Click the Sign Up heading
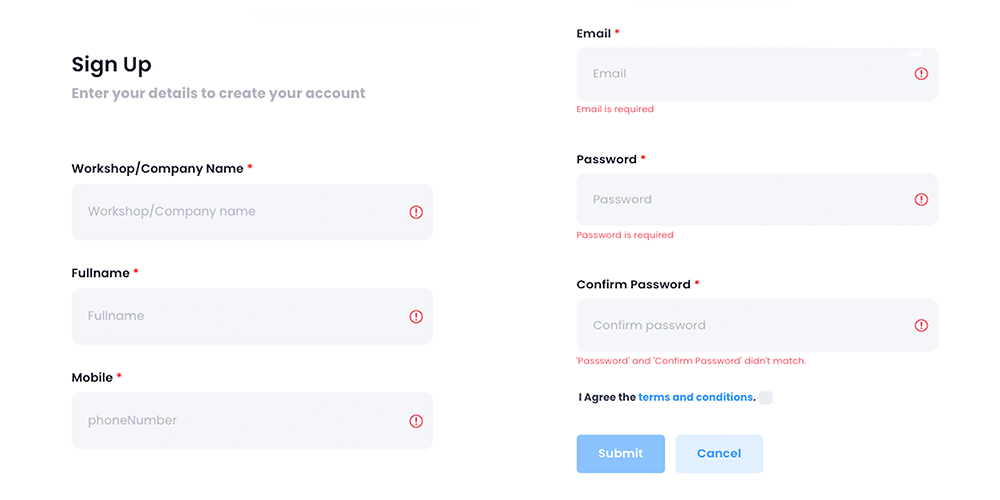1000x500 pixels. pos(111,65)
